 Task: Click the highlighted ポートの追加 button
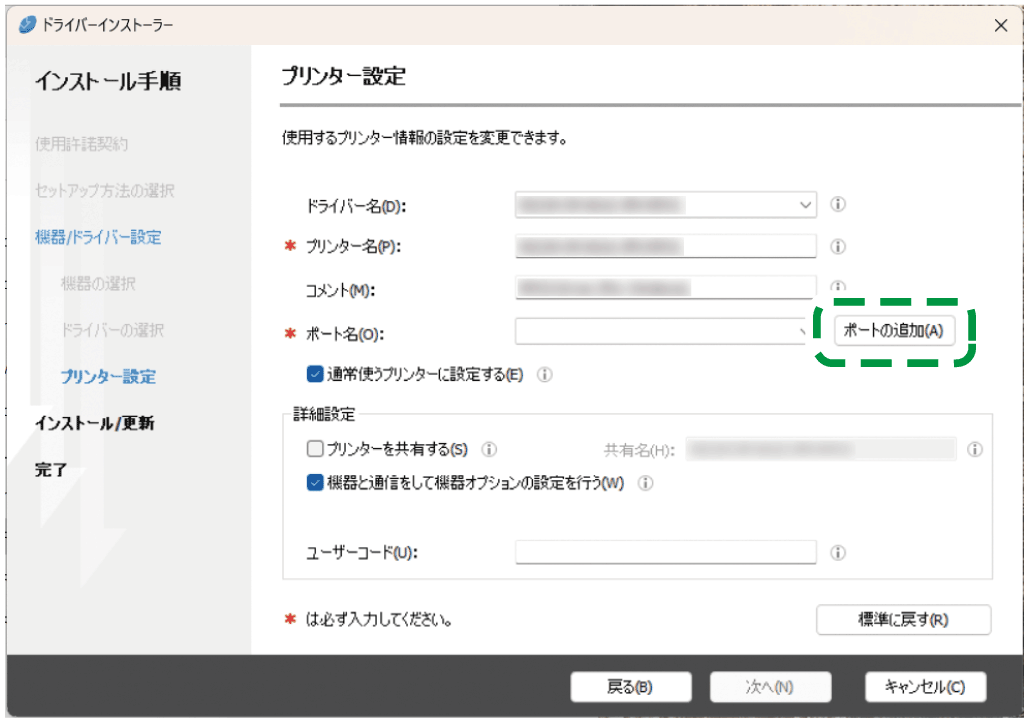click(896, 330)
